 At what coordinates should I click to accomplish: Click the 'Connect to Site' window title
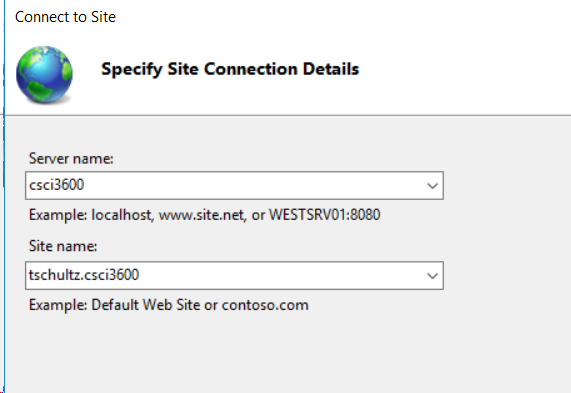coord(66,17)
